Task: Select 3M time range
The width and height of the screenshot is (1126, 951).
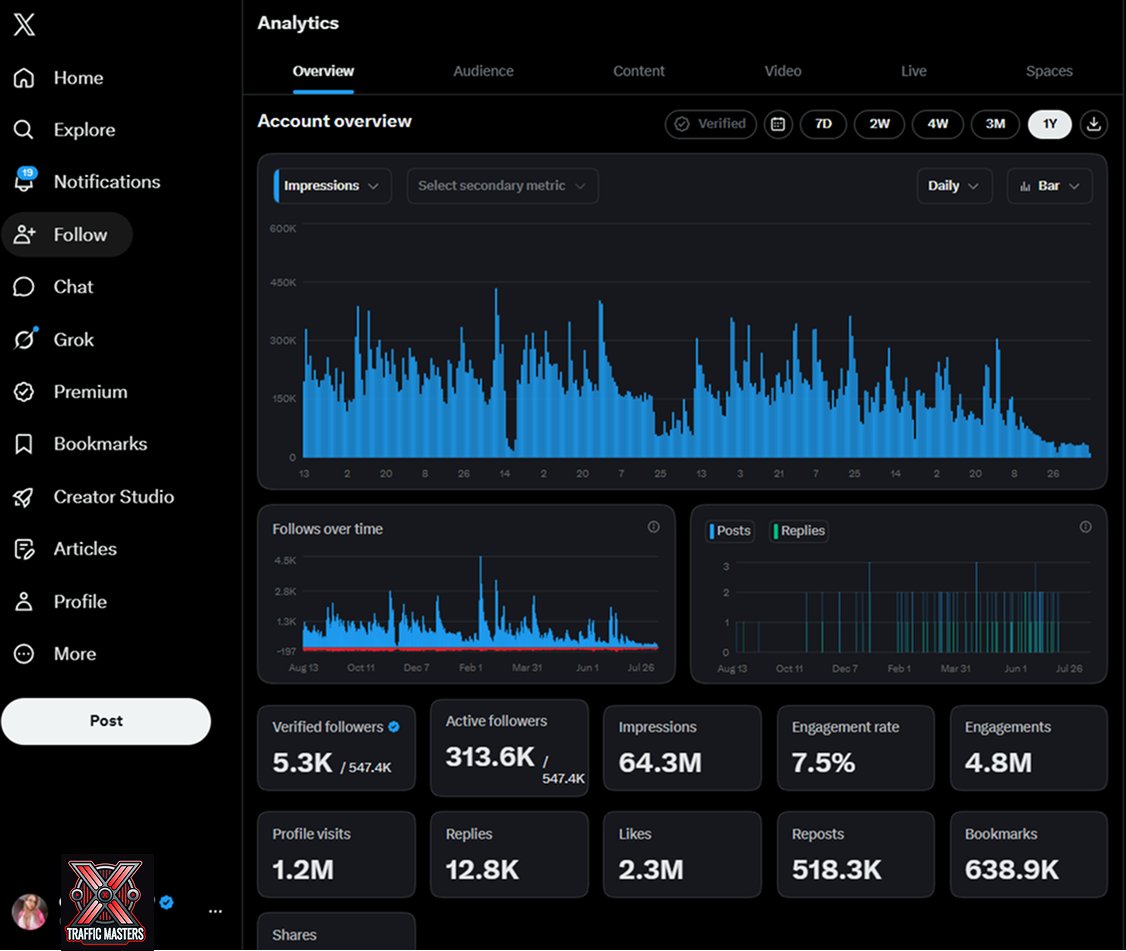Action: [995, 124]
